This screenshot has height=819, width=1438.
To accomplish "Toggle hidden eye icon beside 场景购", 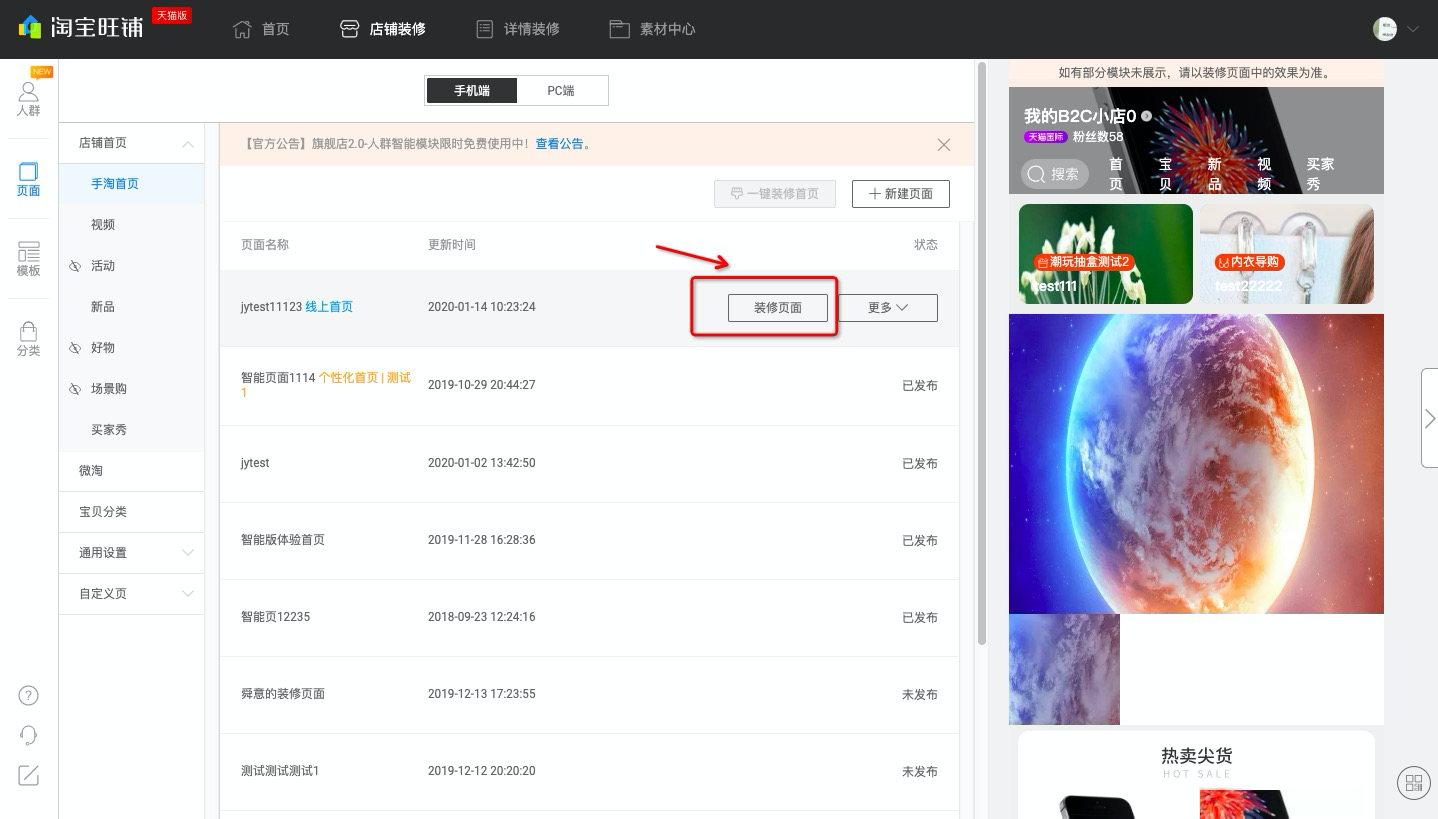I will [75, 389].
